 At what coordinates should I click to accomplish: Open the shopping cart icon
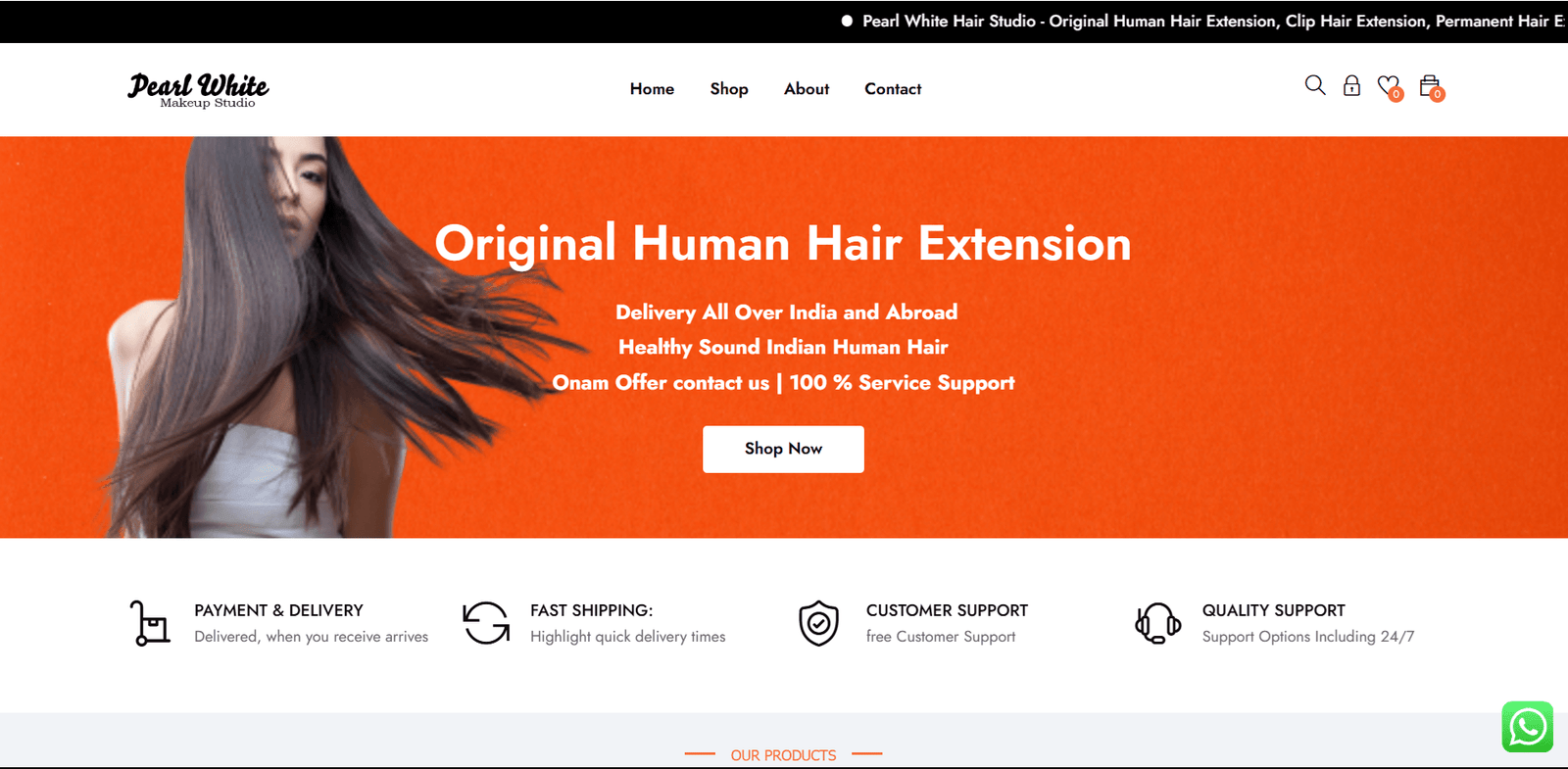pyautogui.click(x=1430, y=86)
